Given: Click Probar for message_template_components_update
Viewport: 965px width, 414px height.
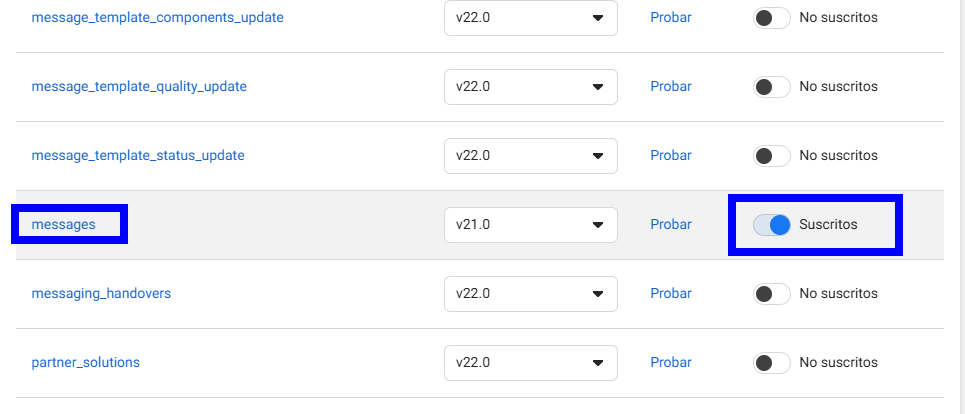Looking at the screenshot, I should pyautogui.click(x=670, y=18).
